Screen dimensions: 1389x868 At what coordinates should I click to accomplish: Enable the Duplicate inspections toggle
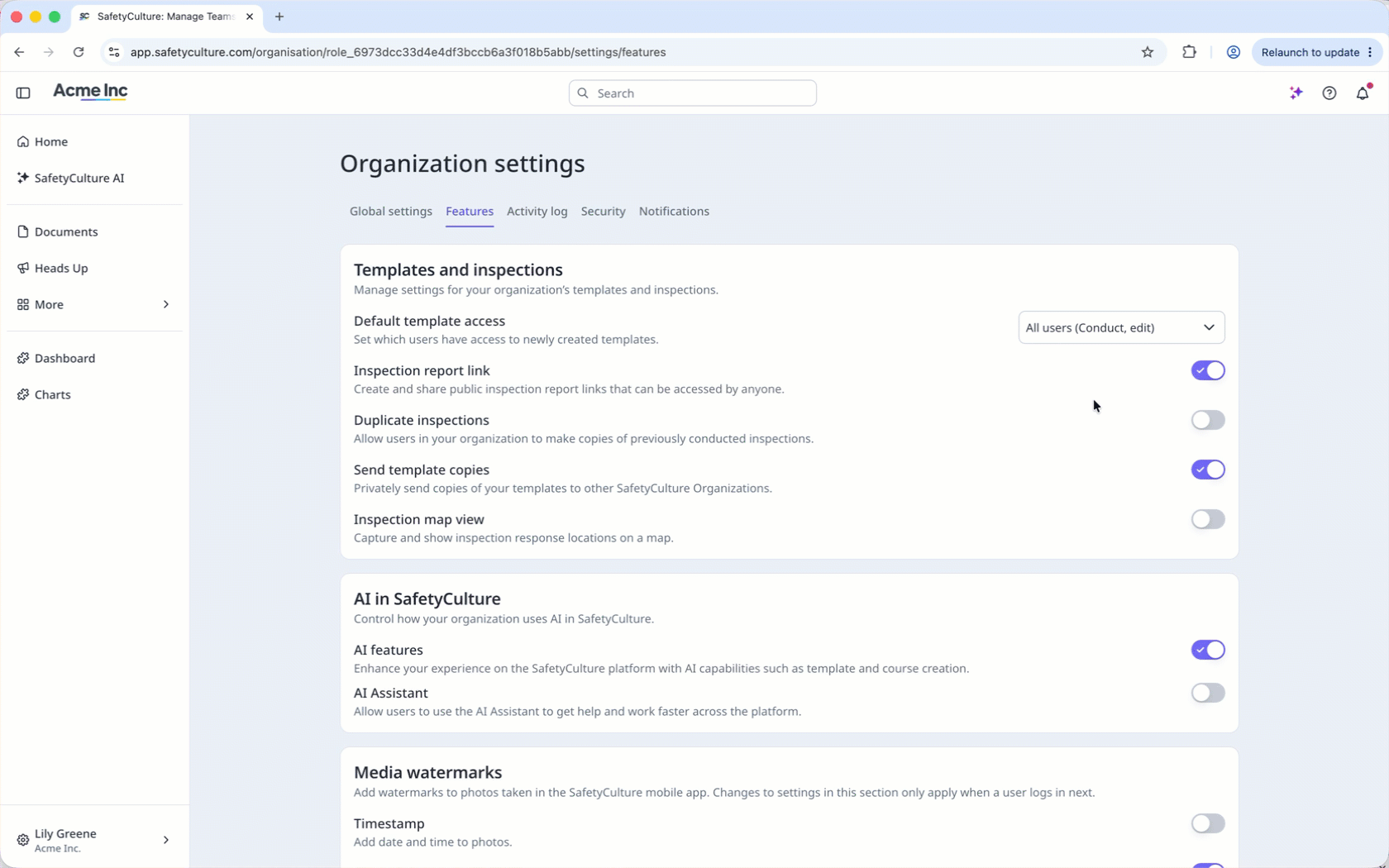1208,420
